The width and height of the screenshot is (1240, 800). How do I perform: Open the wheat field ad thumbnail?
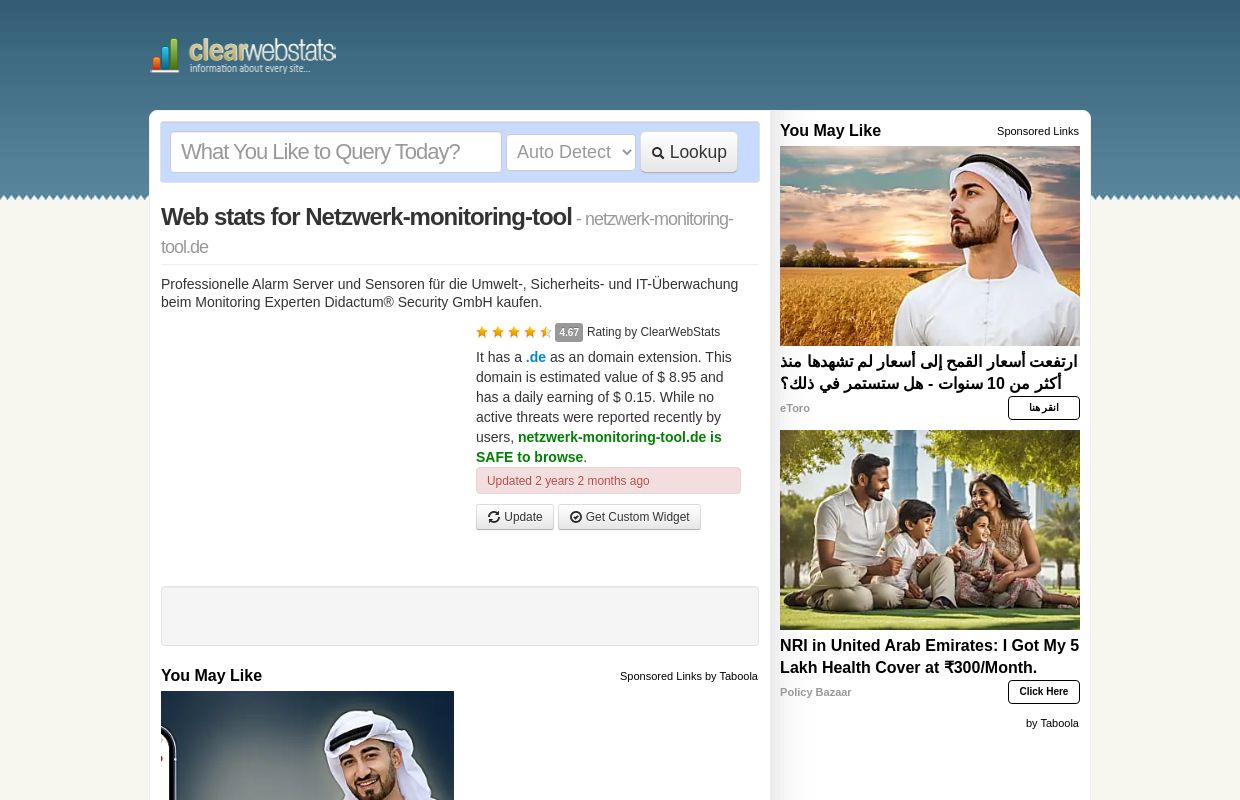coord(930,246)
